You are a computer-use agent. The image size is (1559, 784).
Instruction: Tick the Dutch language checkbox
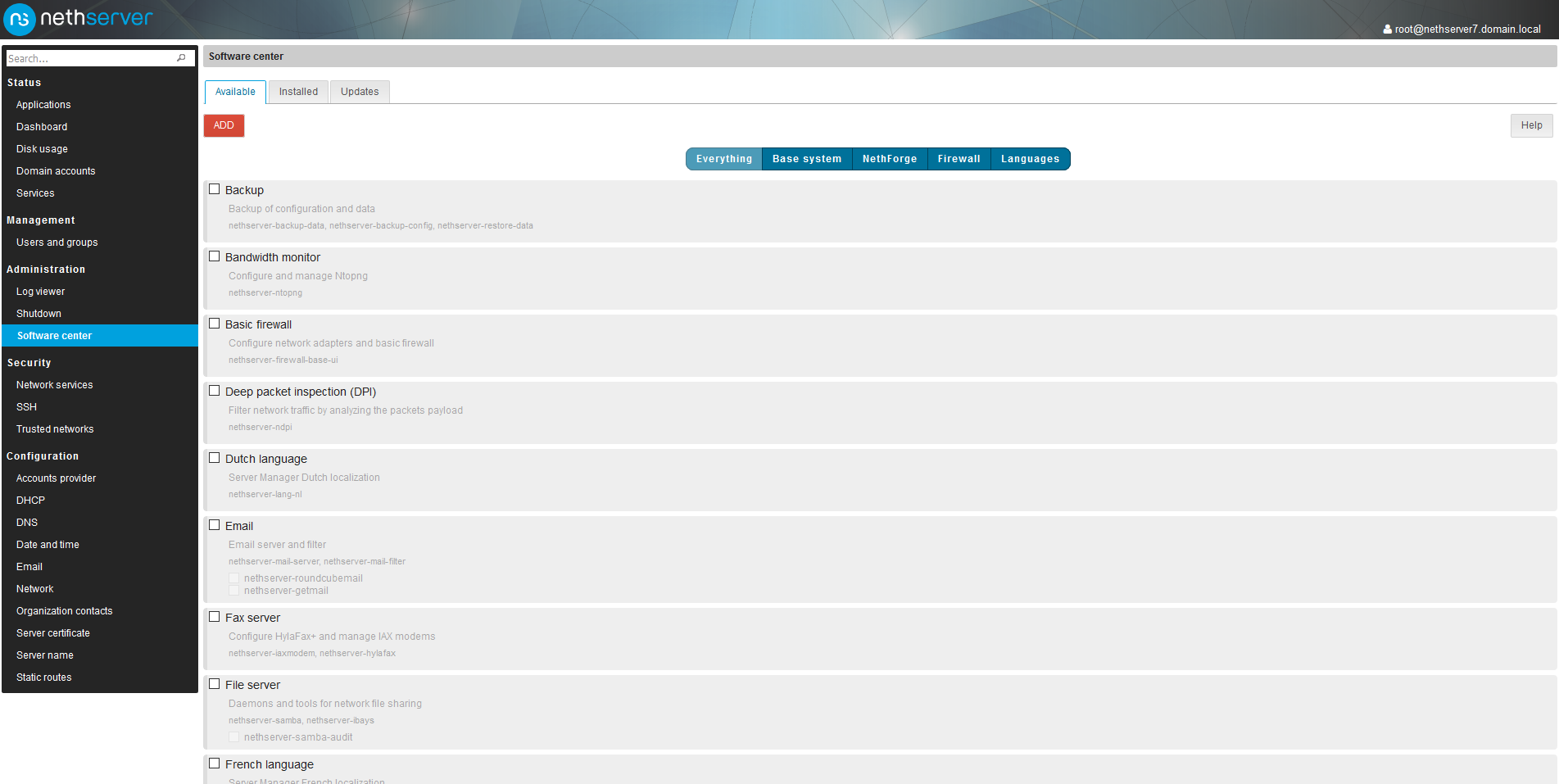pyautogui.click(x=215, y=458)
